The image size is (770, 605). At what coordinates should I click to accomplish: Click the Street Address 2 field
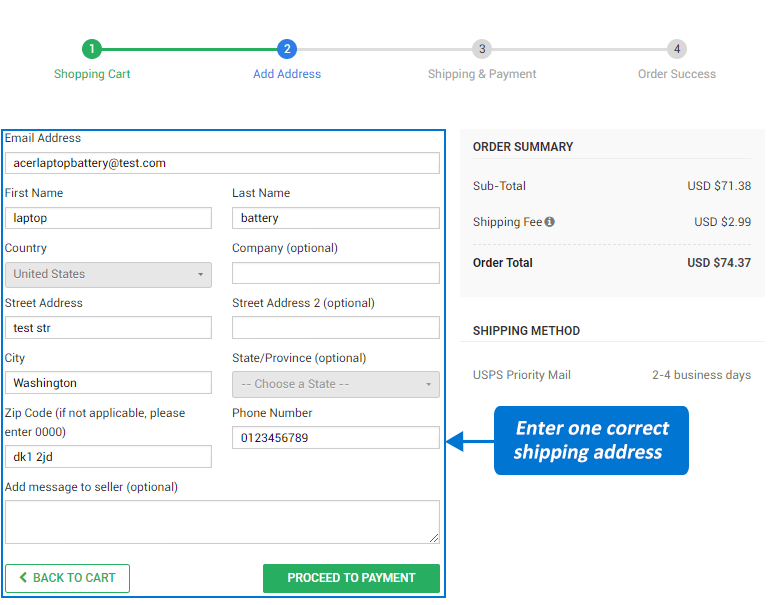click(x=335, y=328)
